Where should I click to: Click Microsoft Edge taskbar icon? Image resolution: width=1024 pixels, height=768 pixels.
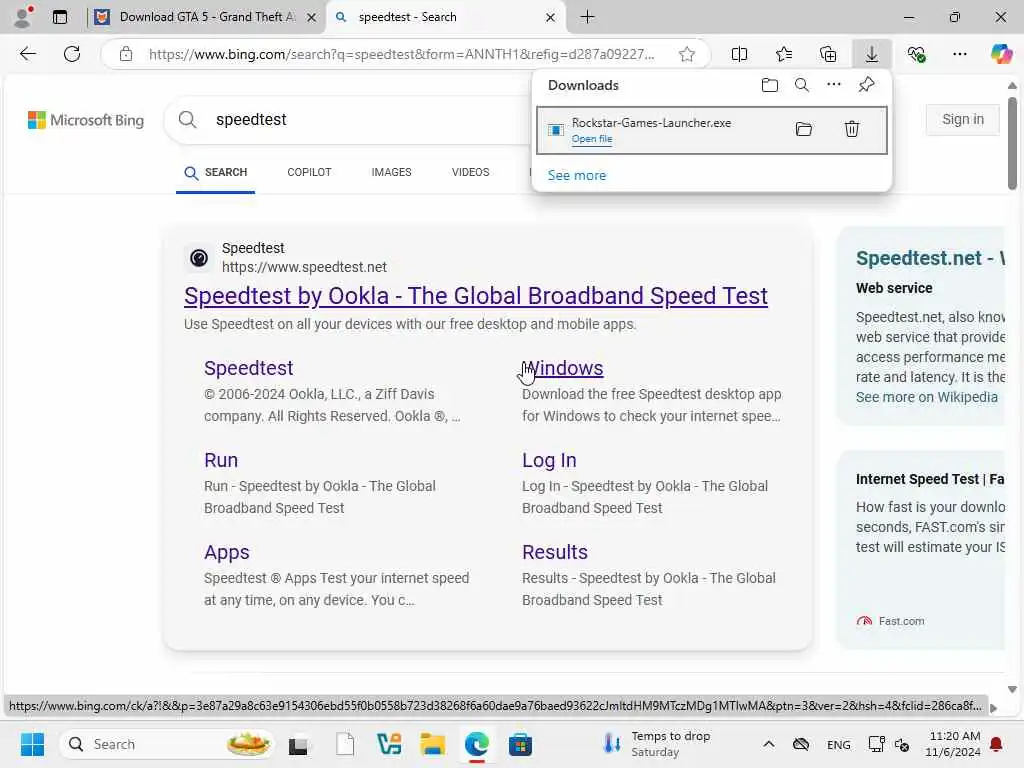477,744
